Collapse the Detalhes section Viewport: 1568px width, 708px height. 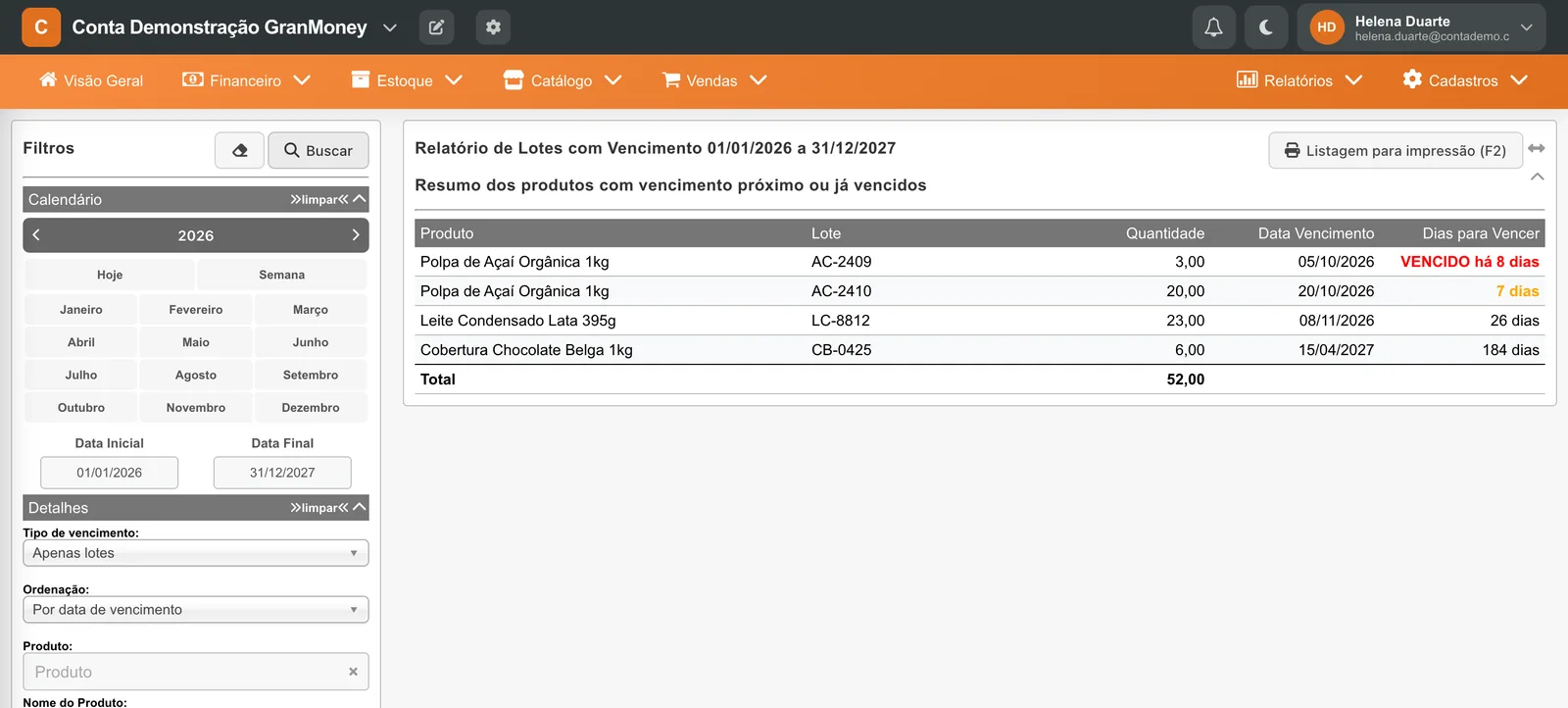360,507
